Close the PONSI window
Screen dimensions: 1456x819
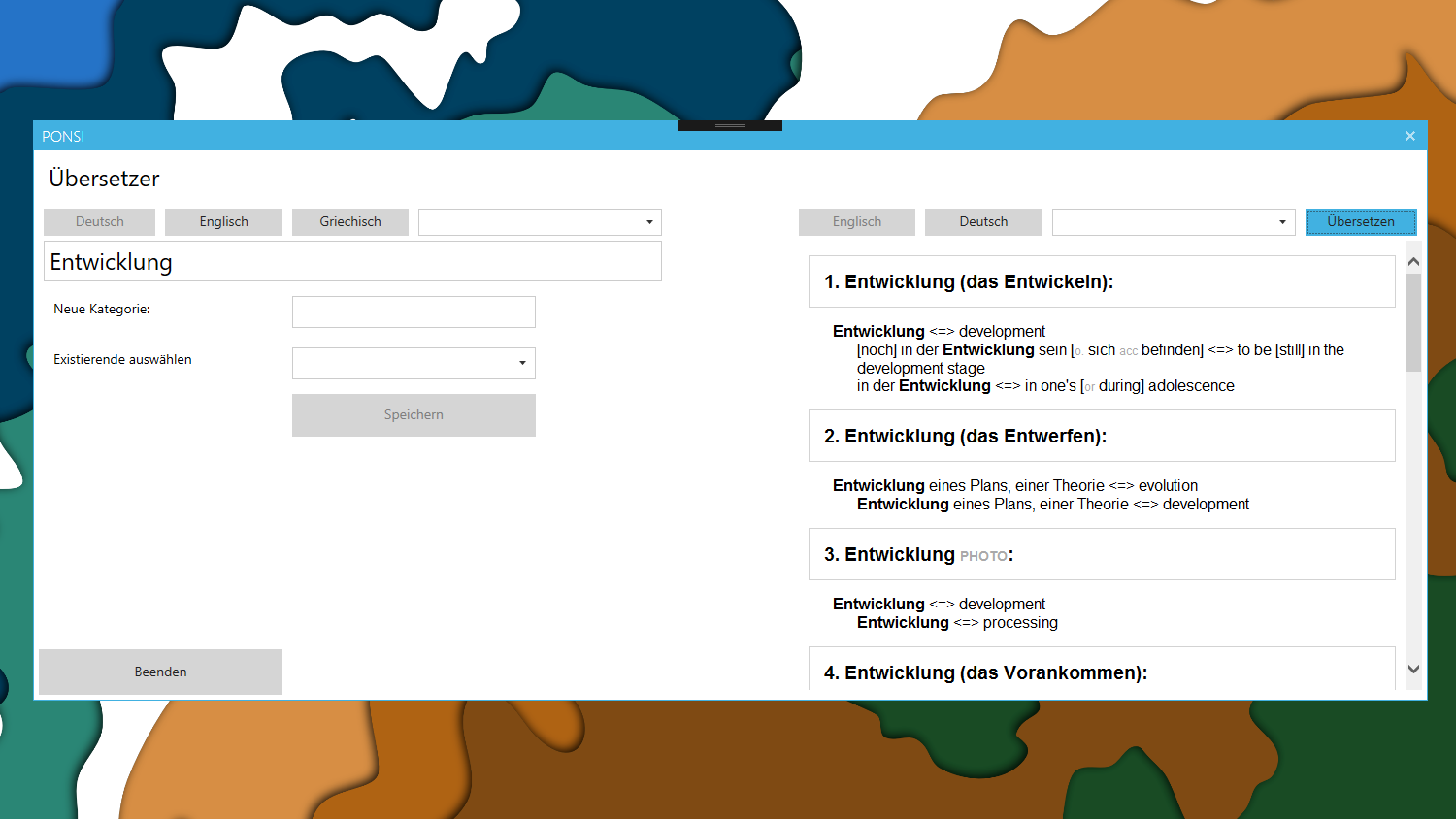tap(1409, 136)
